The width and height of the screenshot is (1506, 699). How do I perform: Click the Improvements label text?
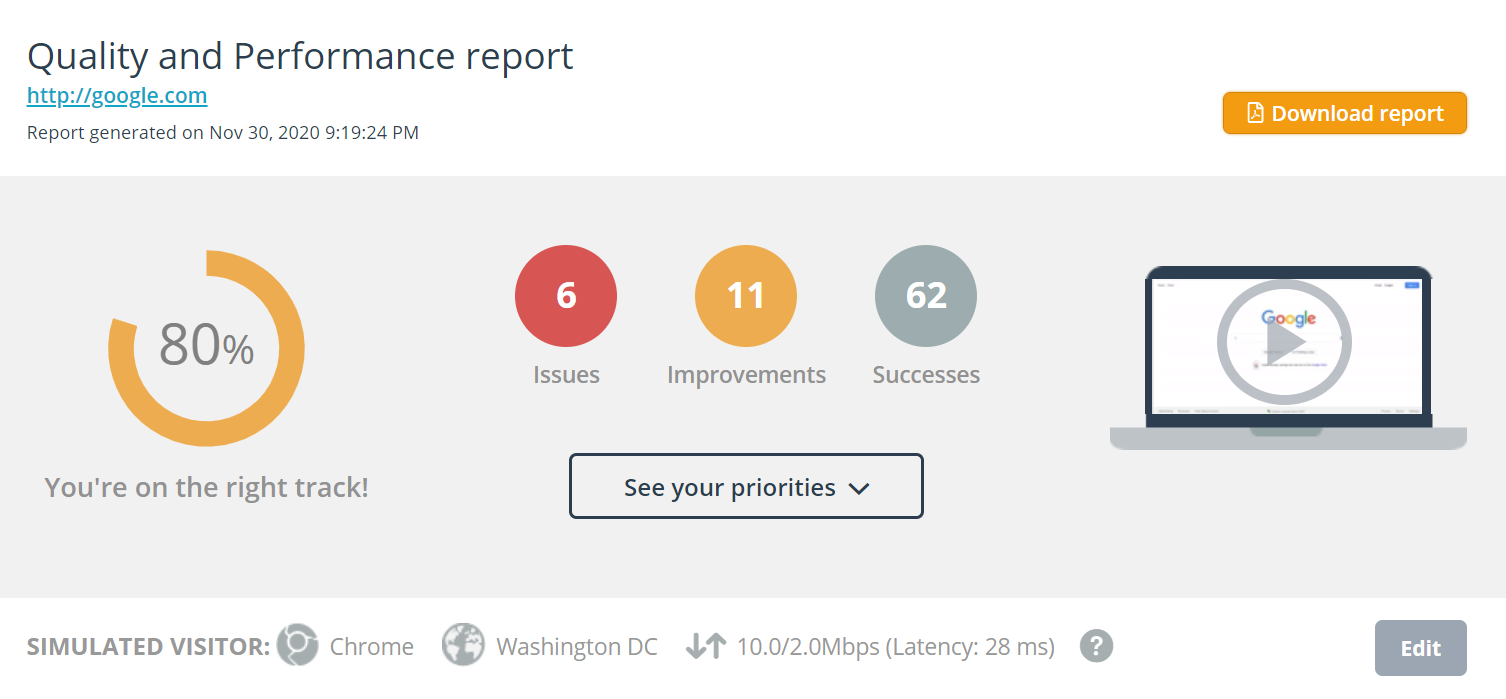pos(746,375)
